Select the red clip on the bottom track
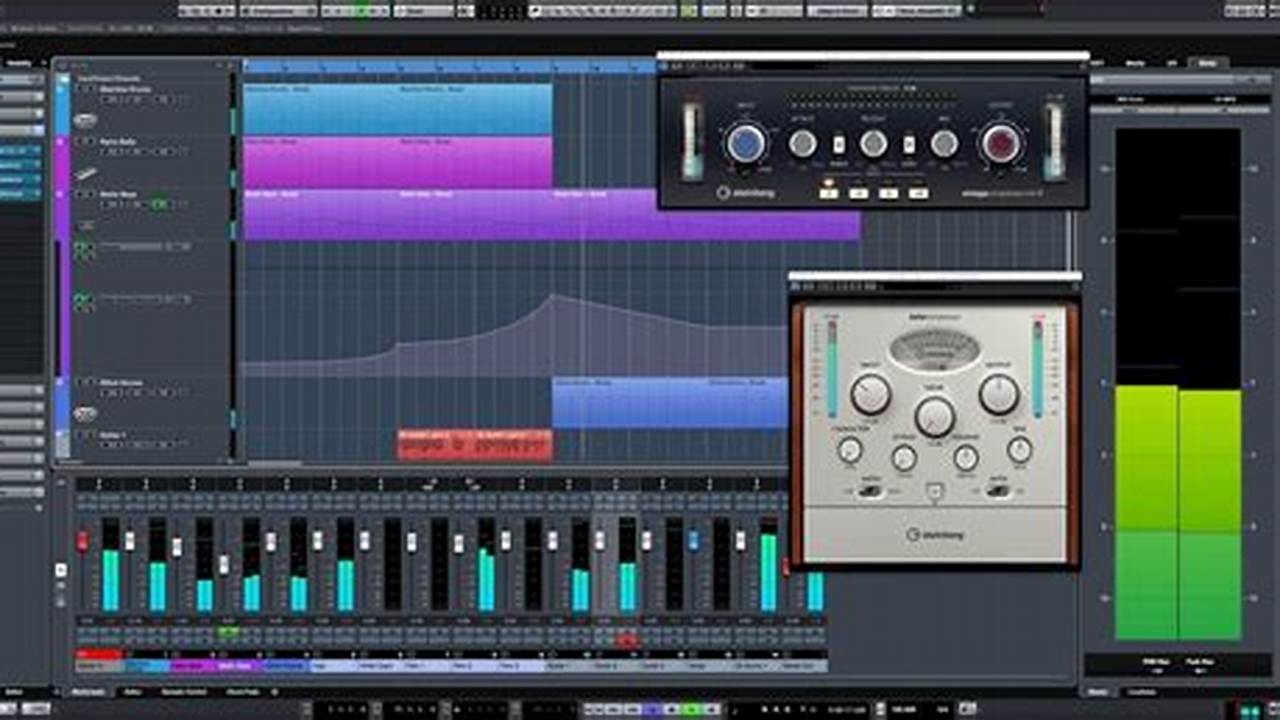 tap(475, 445)
